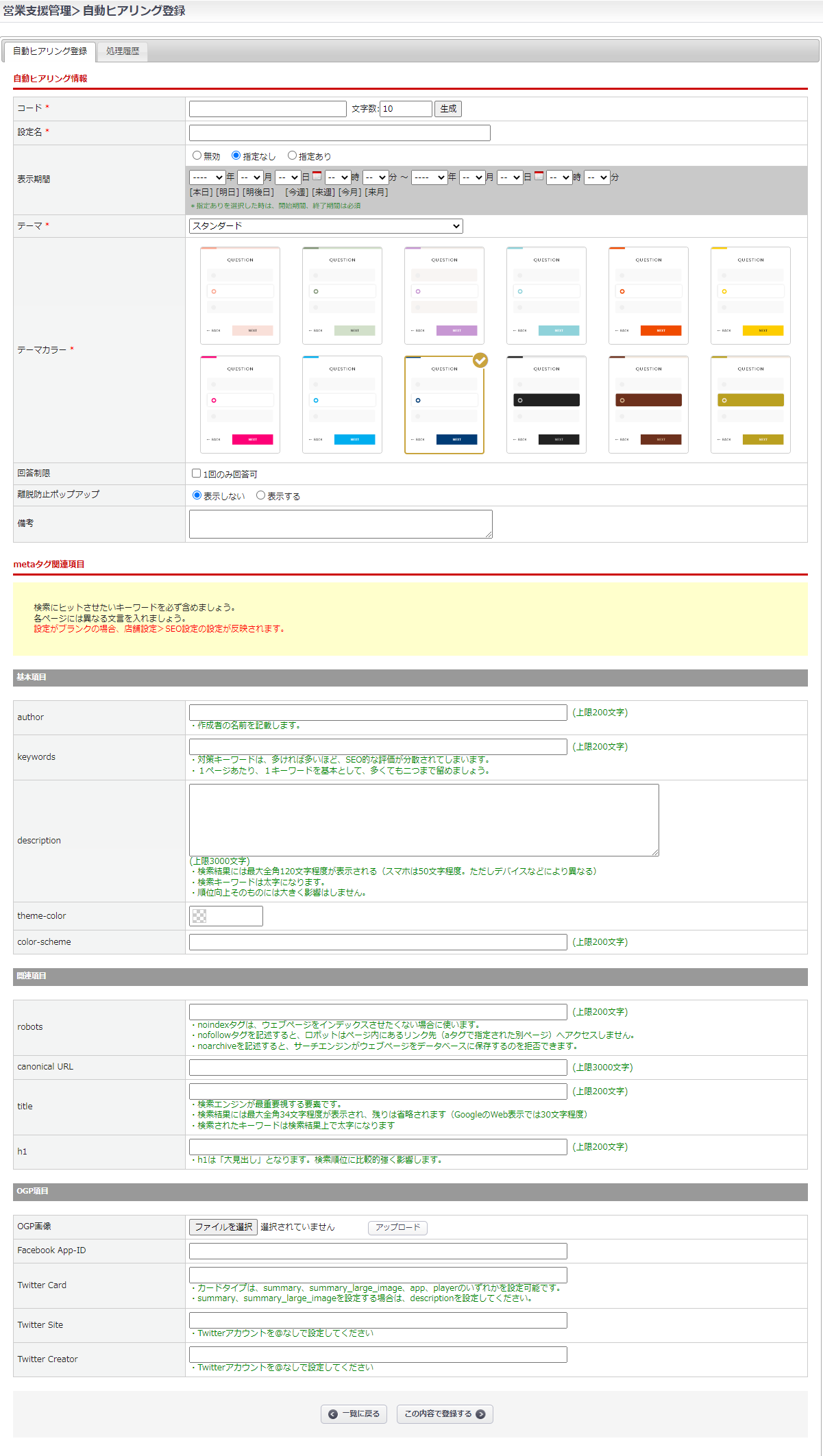Expand the テーマ dropdown showing スタンダード
This screenshot has height=1456, width=823.
pos(325,226)
